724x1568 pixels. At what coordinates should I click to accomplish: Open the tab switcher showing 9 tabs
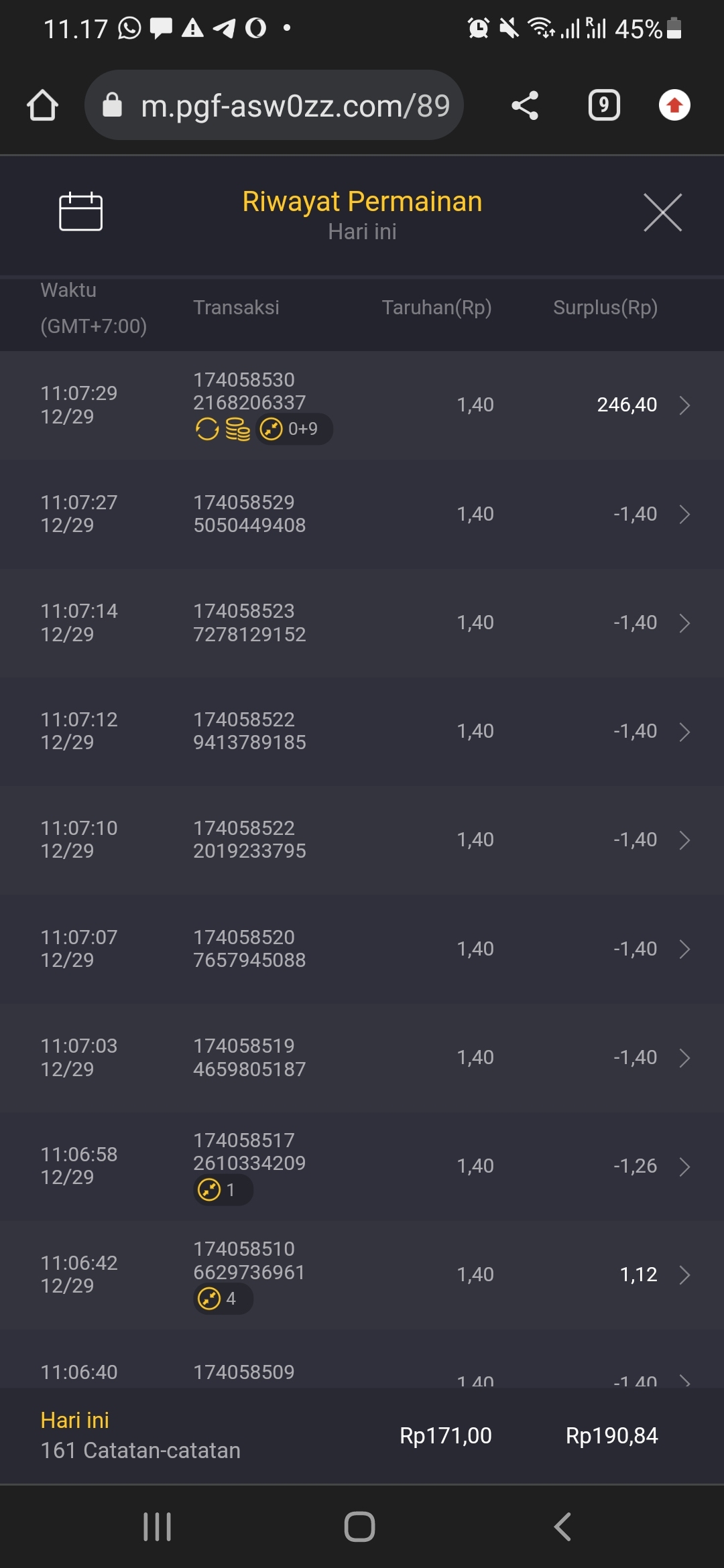click(x=603, y=105)
